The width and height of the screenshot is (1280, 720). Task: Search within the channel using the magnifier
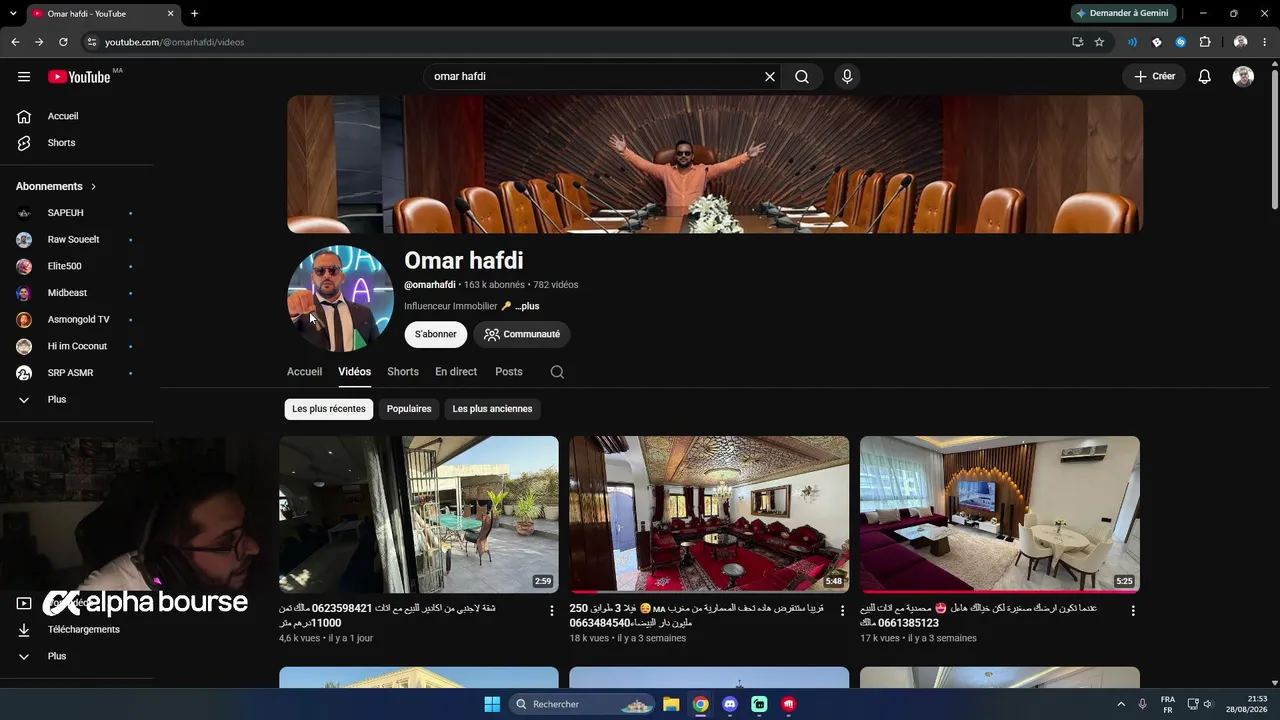click(557, 372)
